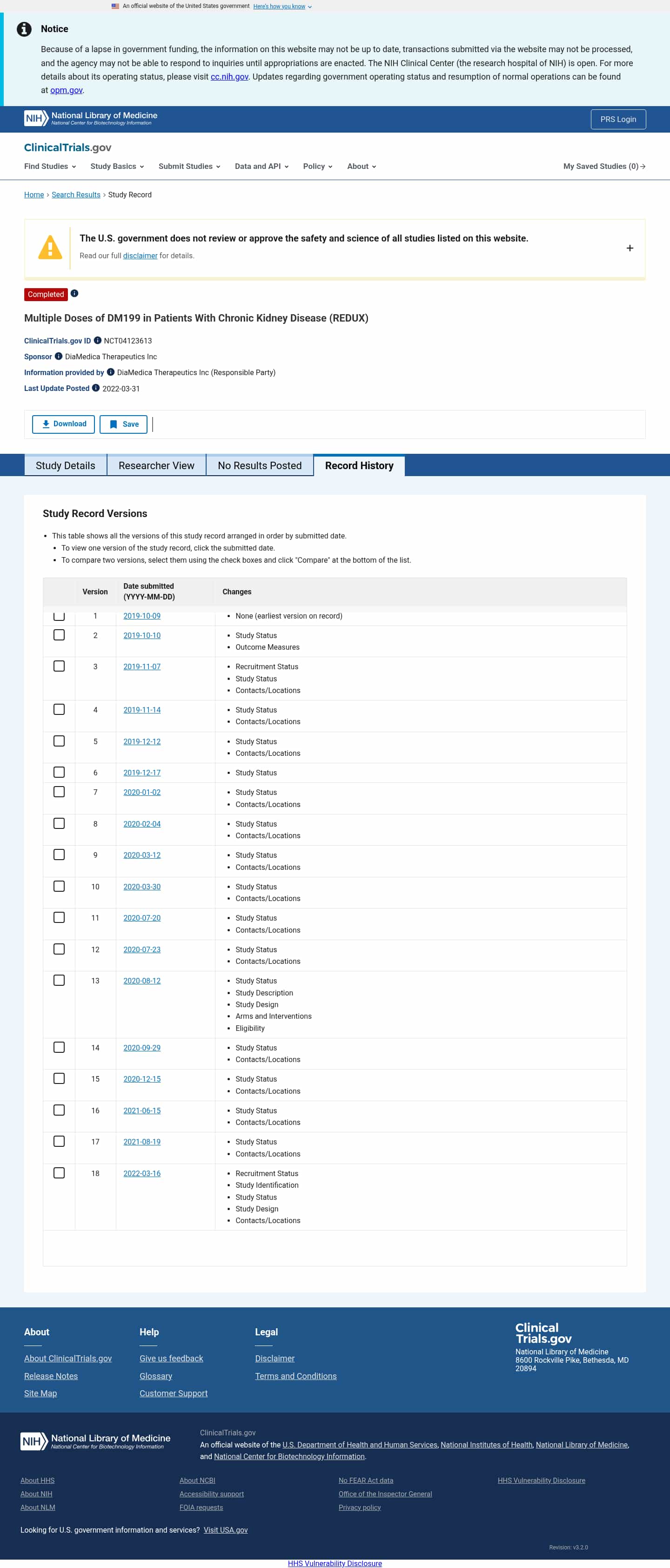Open the Researcher View tab
This screenshot has width=670, height=1568.
coord(156,465)
